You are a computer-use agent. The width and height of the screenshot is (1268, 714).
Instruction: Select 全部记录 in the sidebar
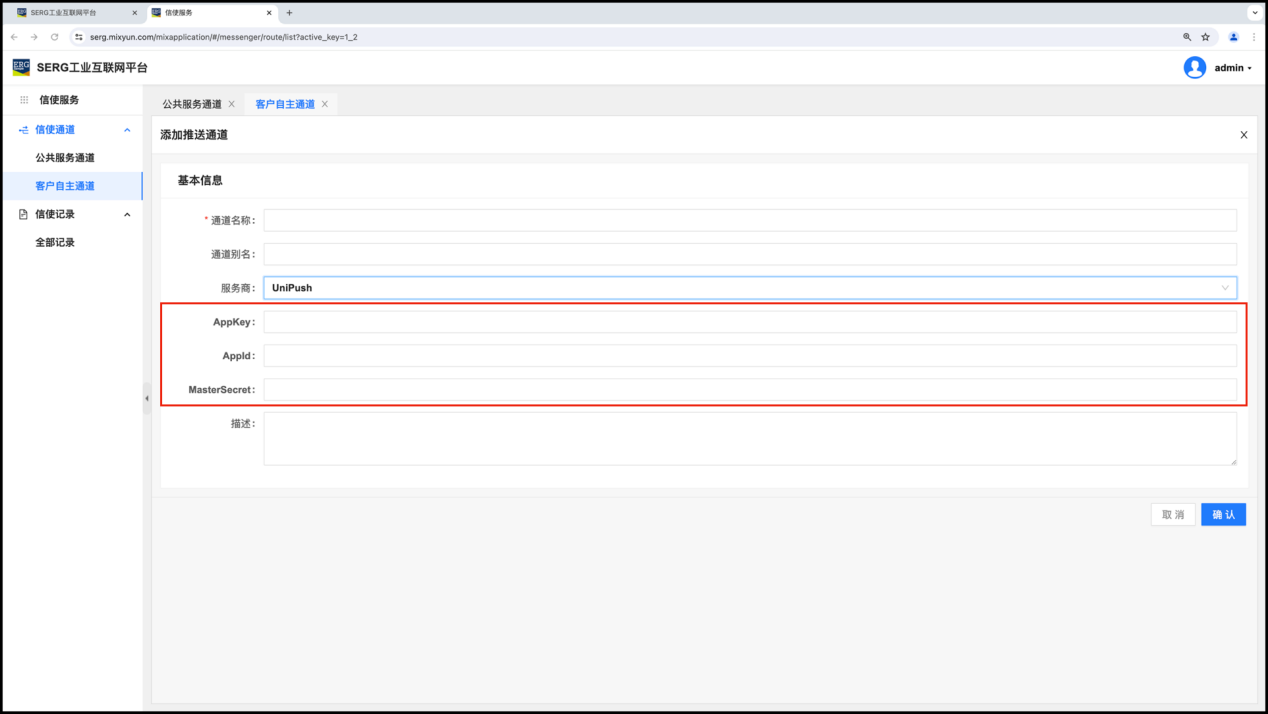(x=55, y=242)
